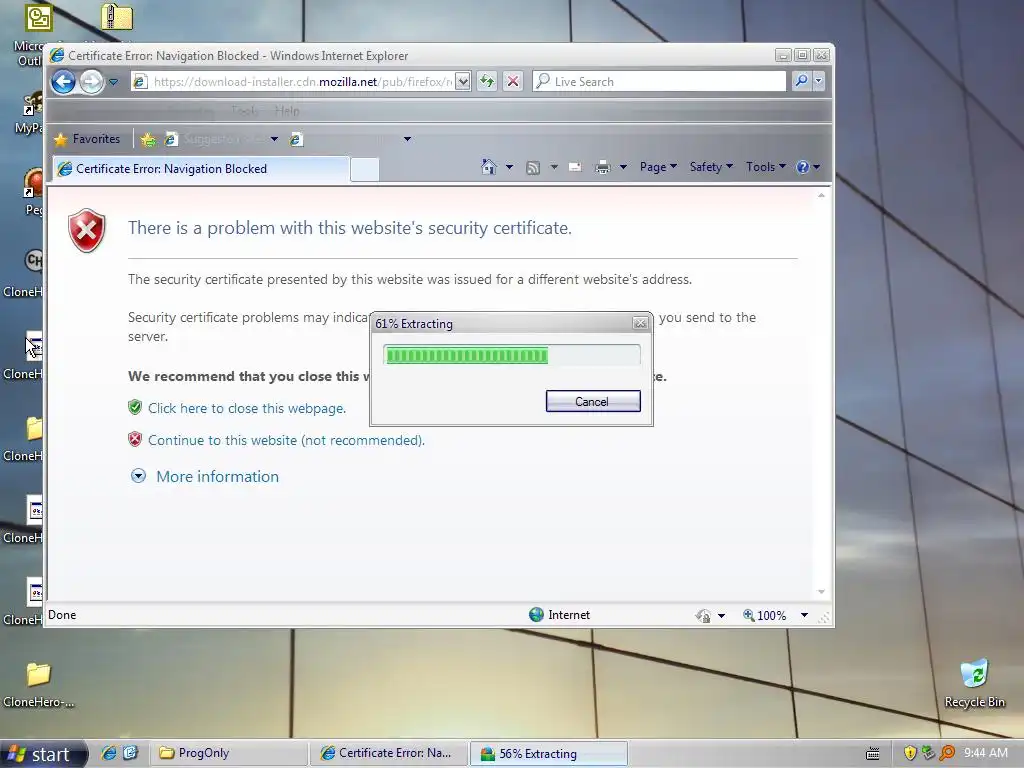Screen dimensions: 1024x768
Task: Click the Read Mail envelope icon
Action: [x=575, y=167]
